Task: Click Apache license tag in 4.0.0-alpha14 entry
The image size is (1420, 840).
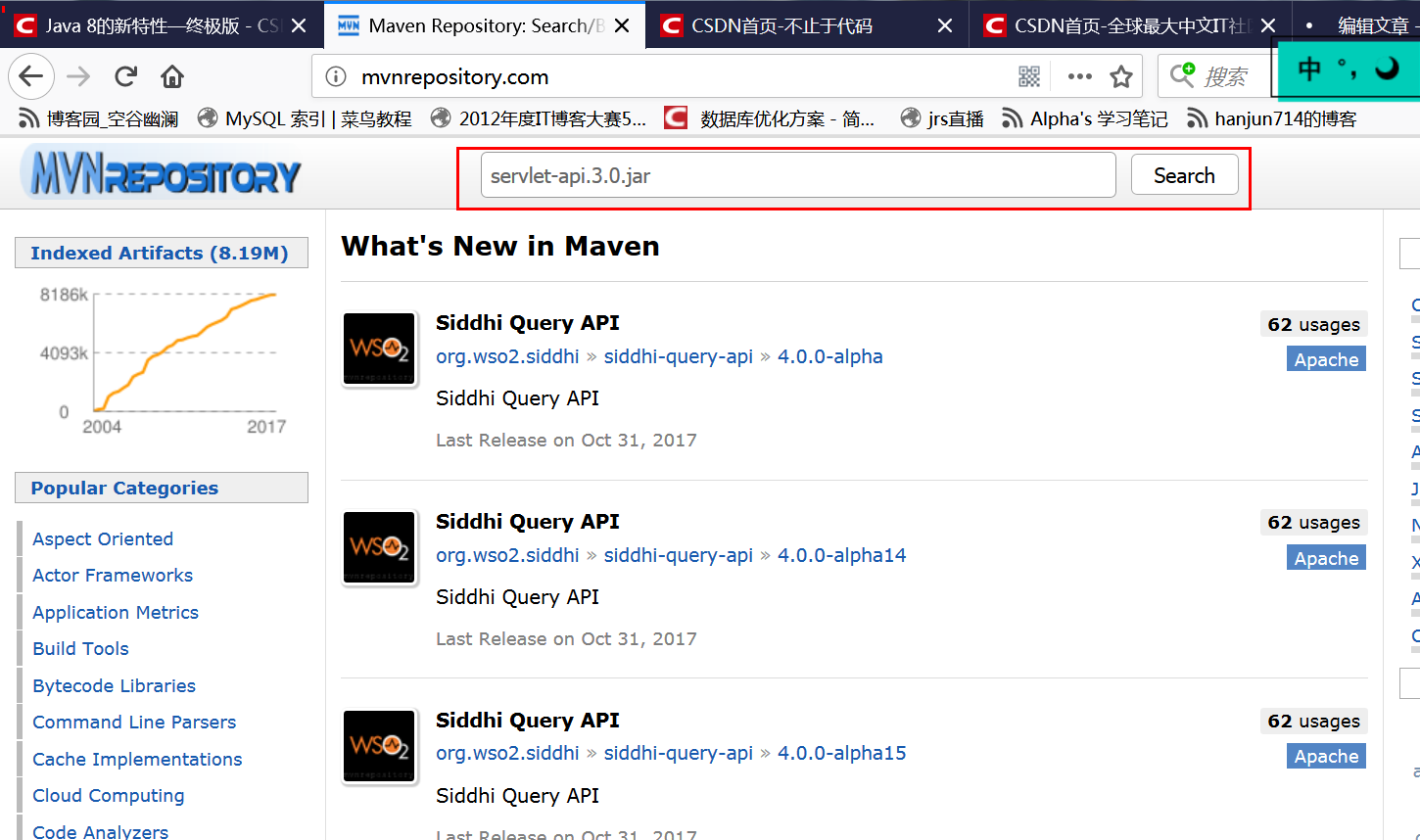Action: point(1326,558)
